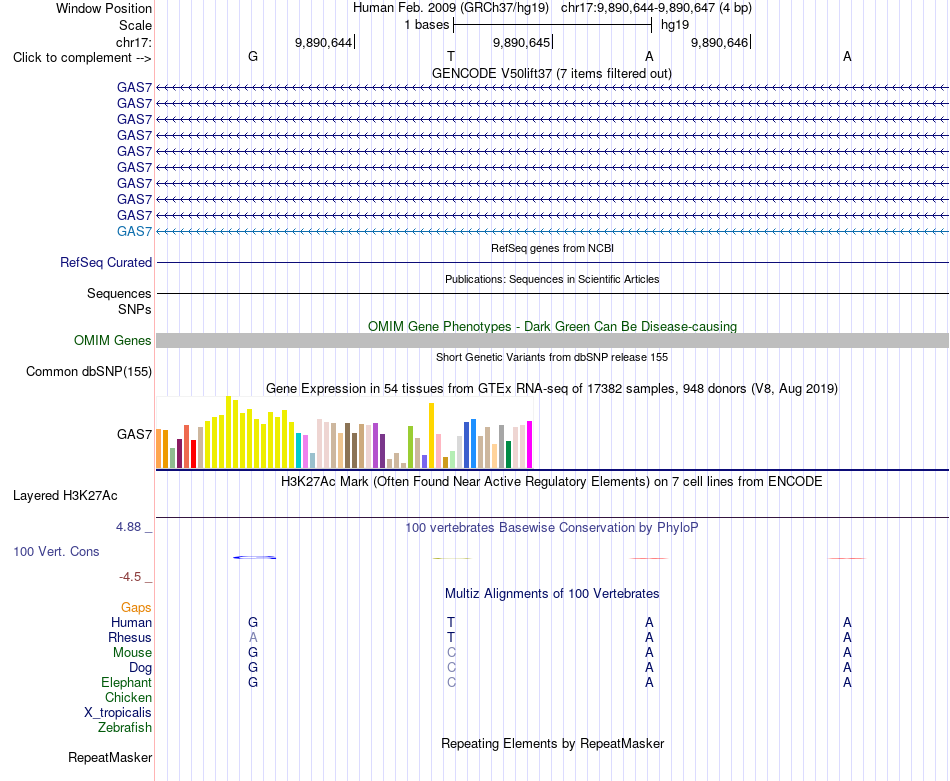Open the GAS7 GTEx tissue expression bar chart

[344, 433]
